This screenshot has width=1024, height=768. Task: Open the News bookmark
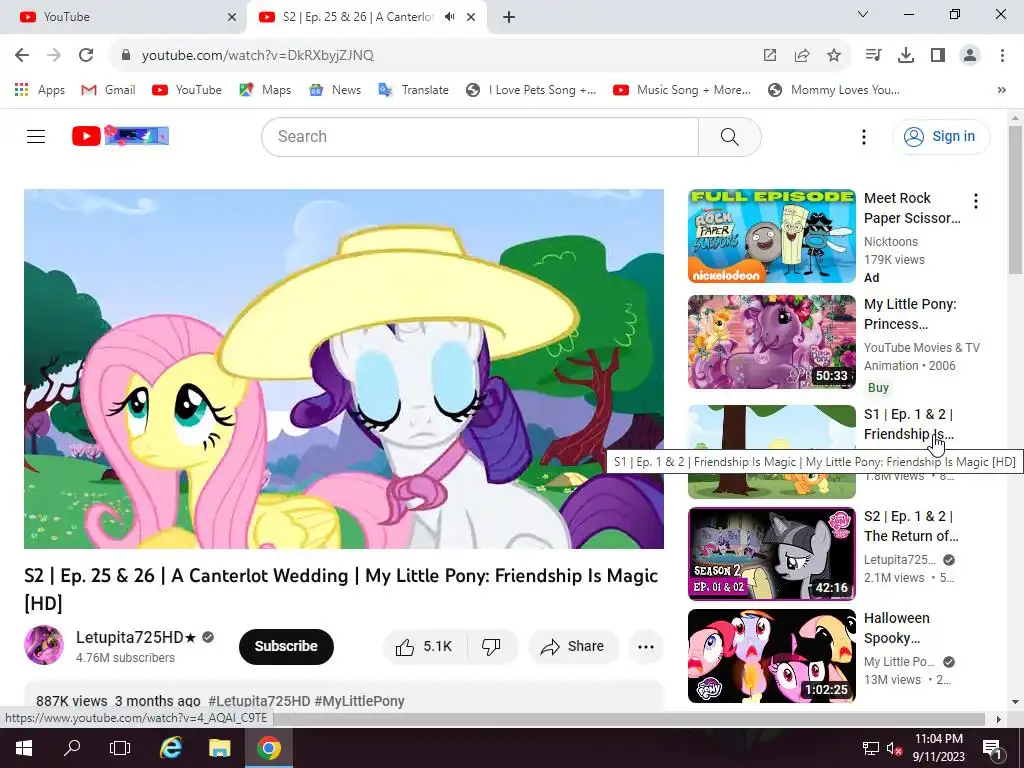tap(335, 90)
